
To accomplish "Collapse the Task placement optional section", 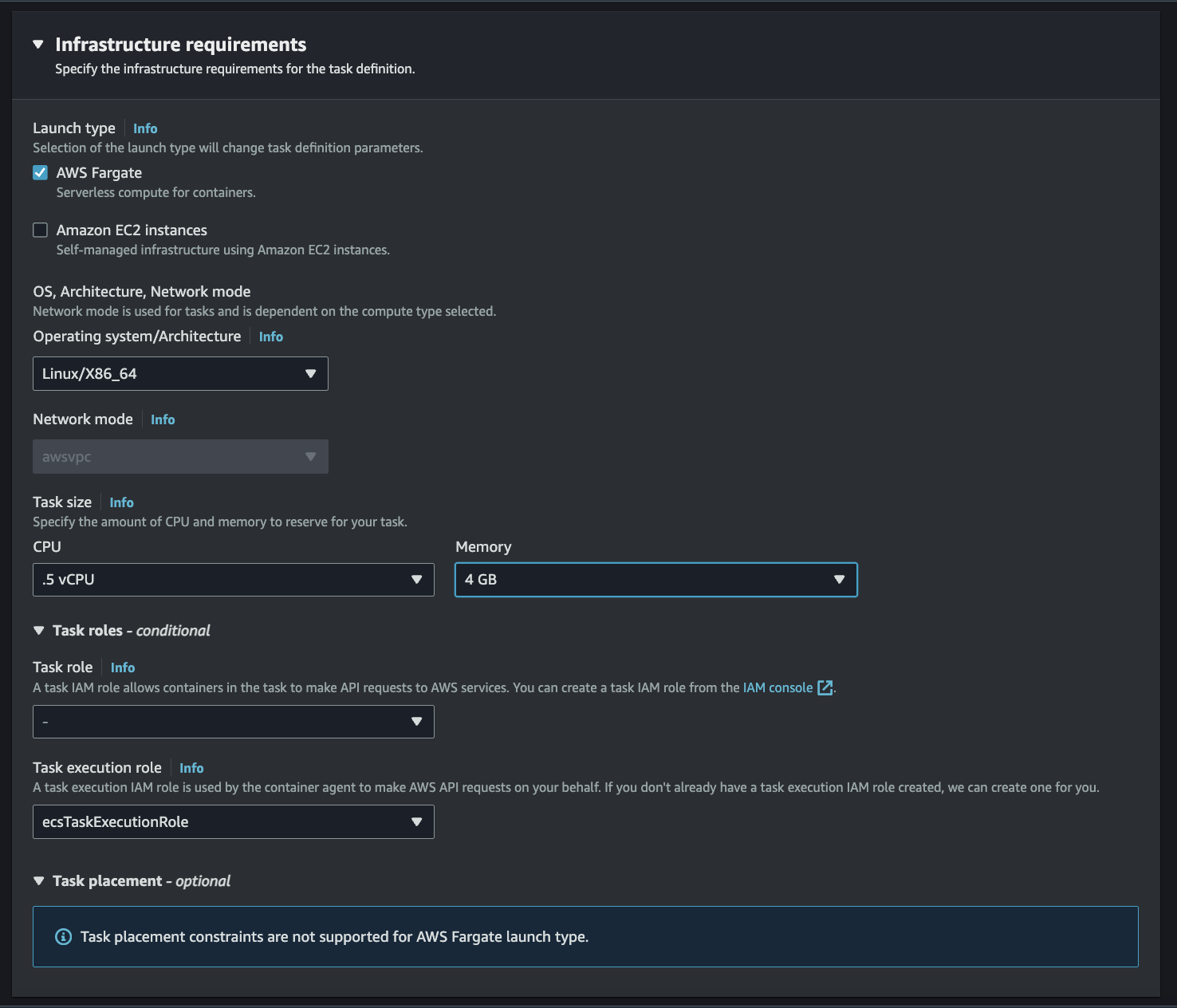I will click(x=39, y=880).
